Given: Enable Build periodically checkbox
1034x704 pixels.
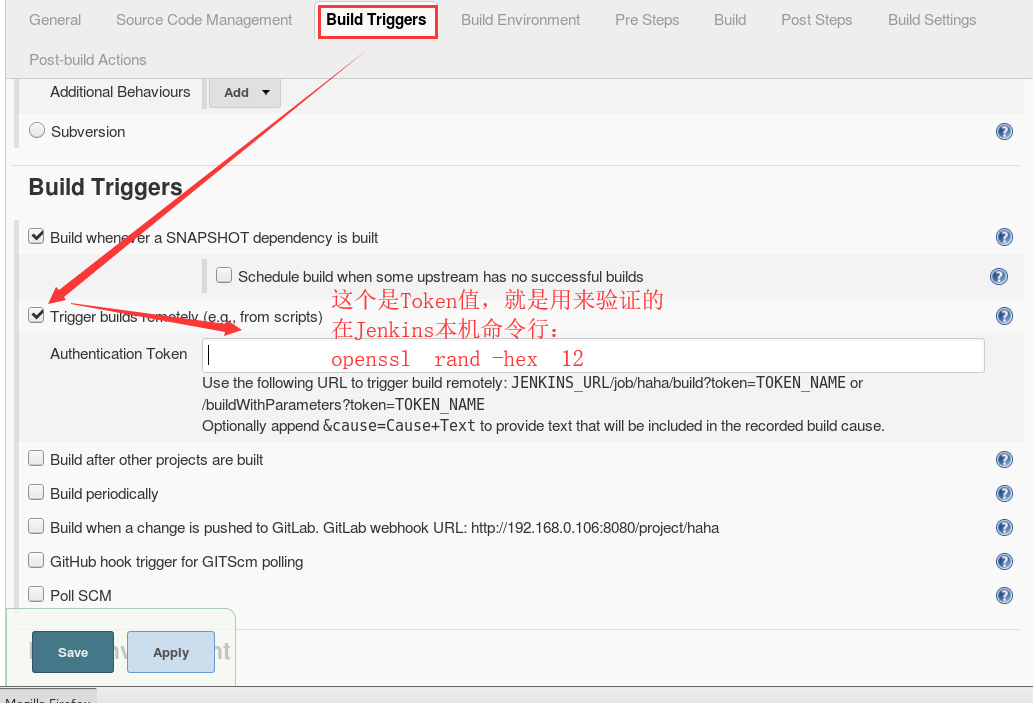Looking at the screenshot, I should pyautogui.click(x=36, y=492).
